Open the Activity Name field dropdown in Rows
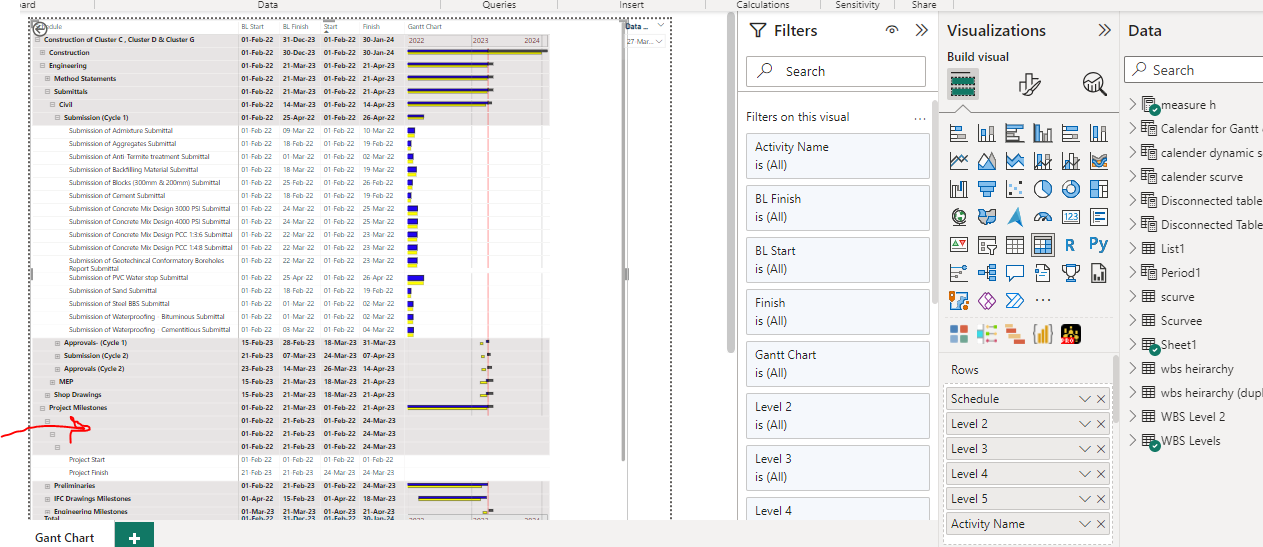 click(x=1085, y=524)
